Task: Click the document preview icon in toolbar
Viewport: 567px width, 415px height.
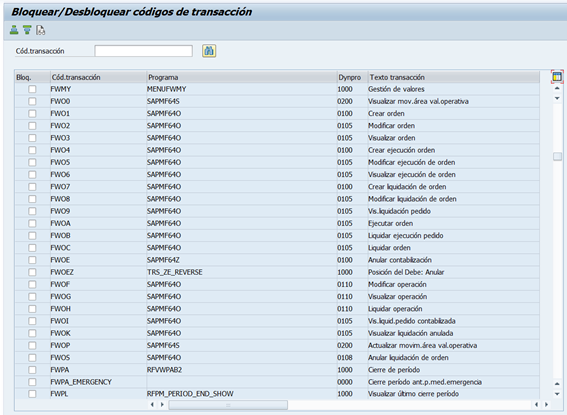Action: [40, 30]
